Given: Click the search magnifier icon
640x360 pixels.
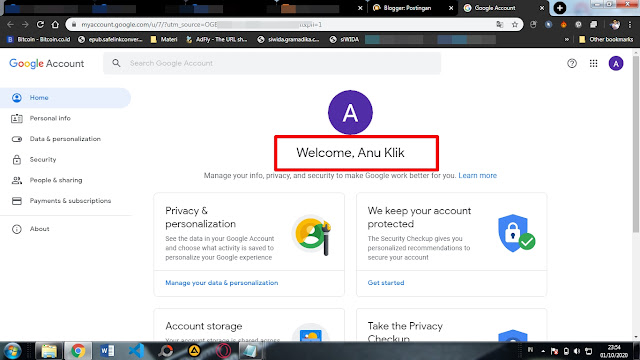Looking at the screenshot, I should [x=116, y=63].
